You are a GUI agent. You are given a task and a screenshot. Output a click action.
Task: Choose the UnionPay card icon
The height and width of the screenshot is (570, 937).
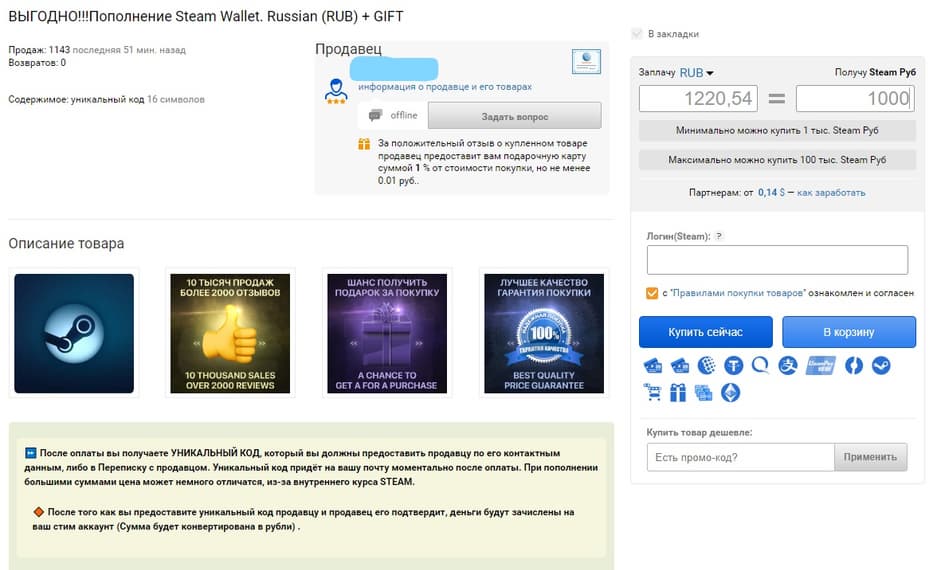tap(820, 365)
